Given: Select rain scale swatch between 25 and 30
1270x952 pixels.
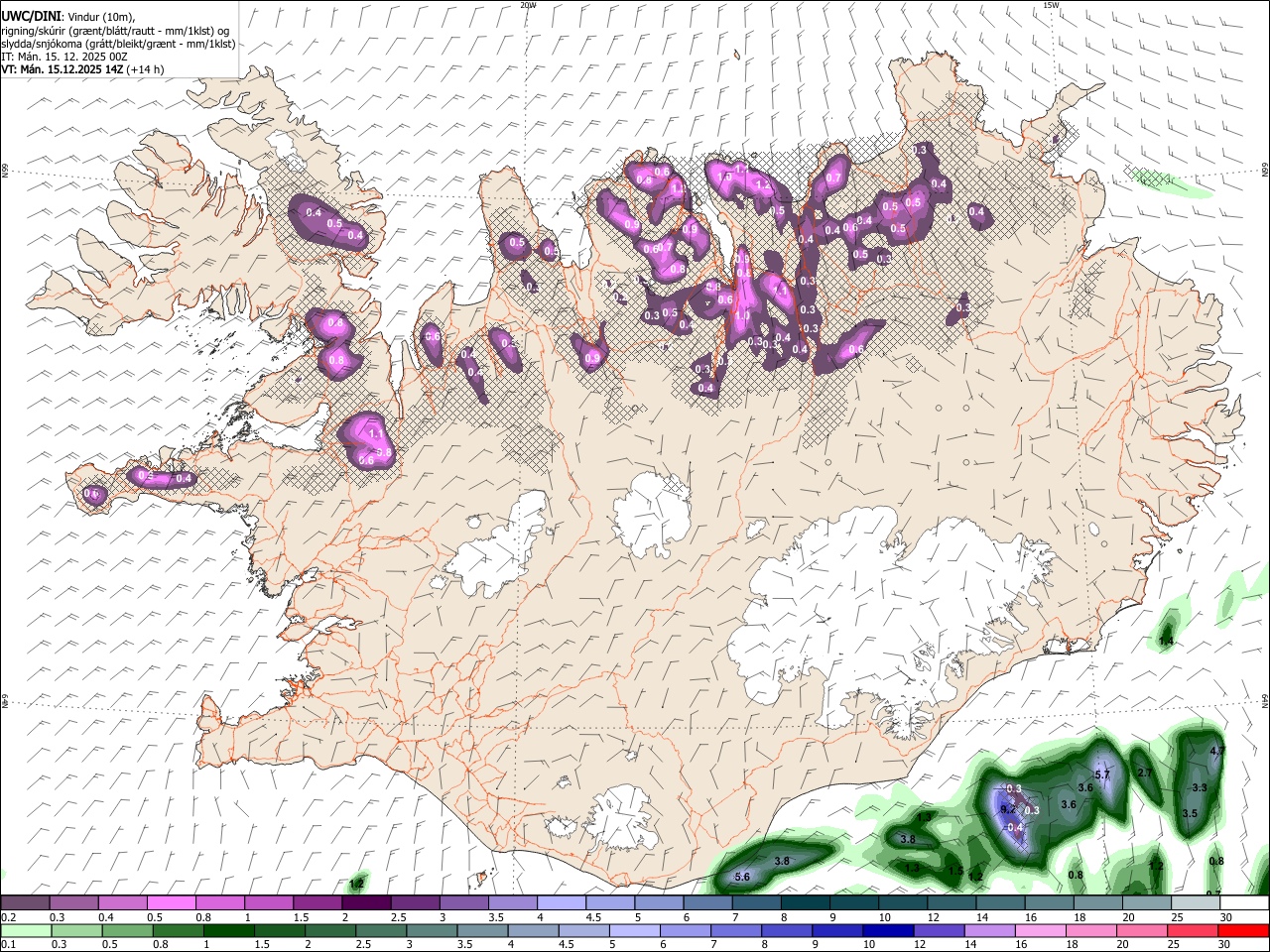Looking at the screenshot, I should pyautogui.click(x=1194, y=931).
